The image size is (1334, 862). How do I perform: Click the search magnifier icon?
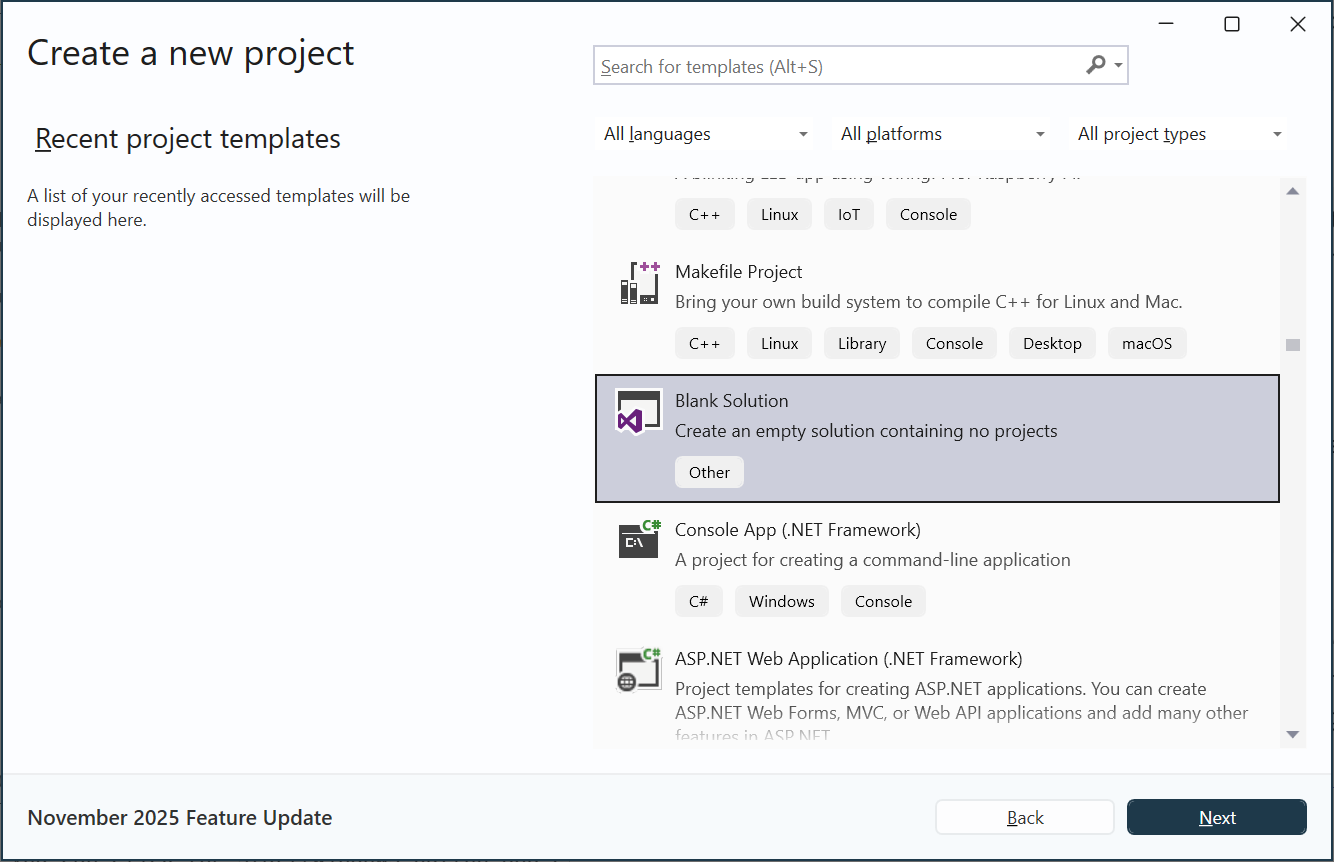point(1096,66)
